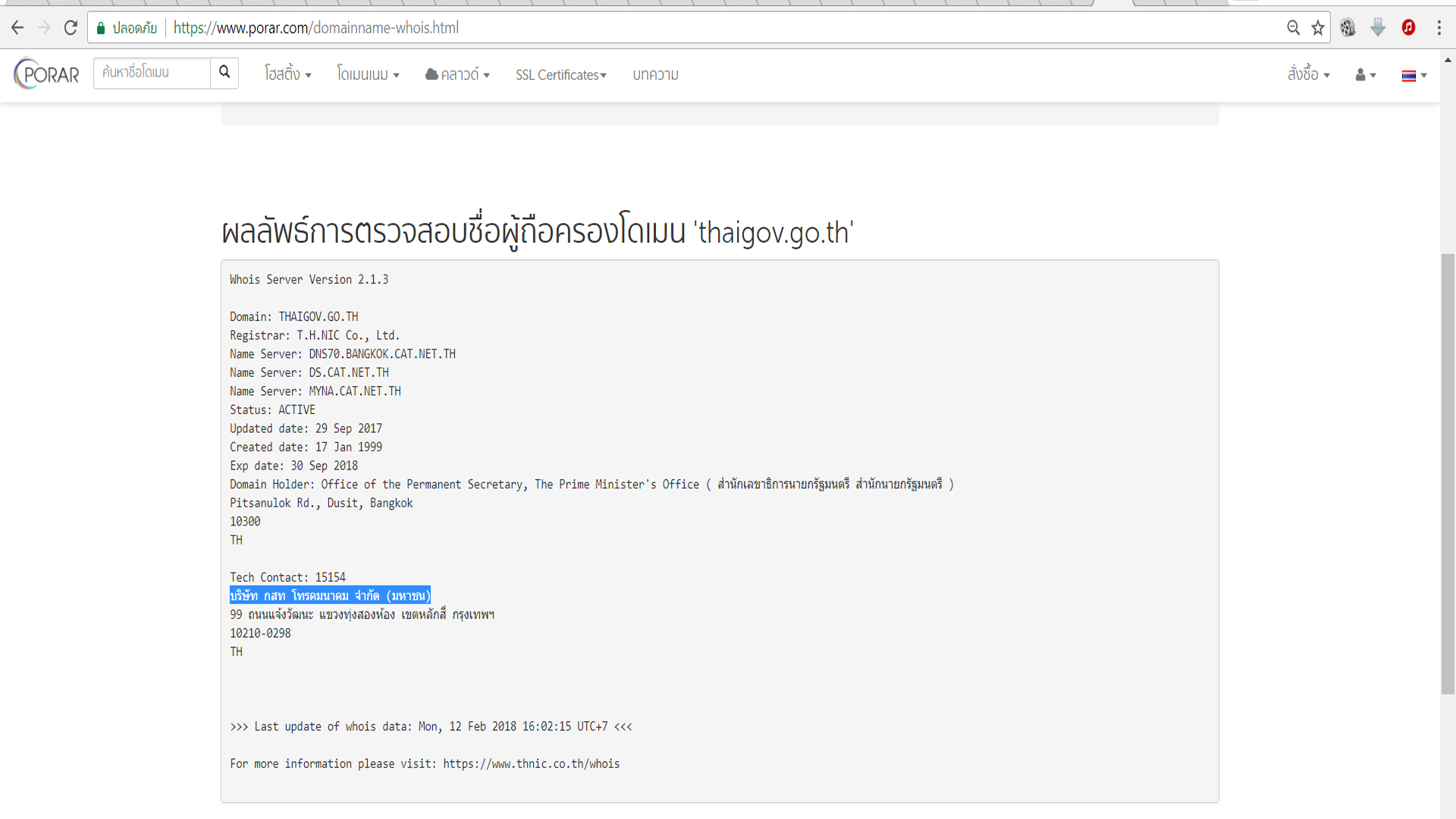Click the green secure padlock icon

[x=101, y=28]
